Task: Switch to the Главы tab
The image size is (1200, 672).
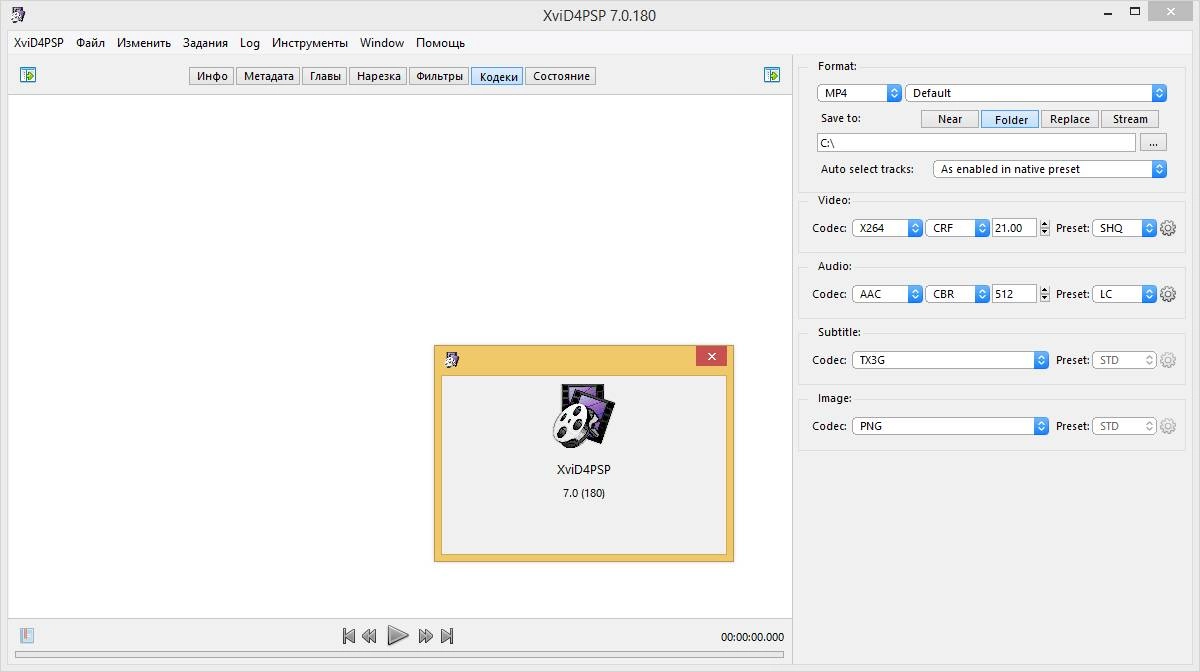Action: 325,76
